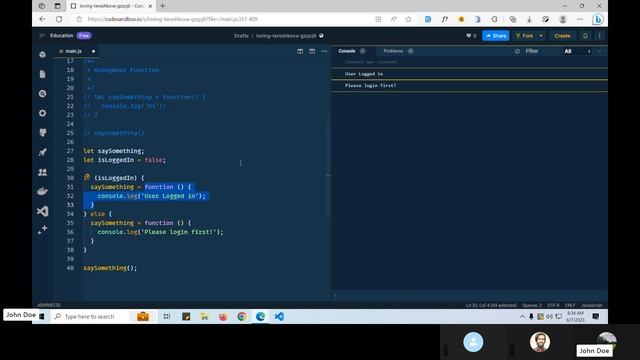Switch to the Problems tab

pos(393,51)
